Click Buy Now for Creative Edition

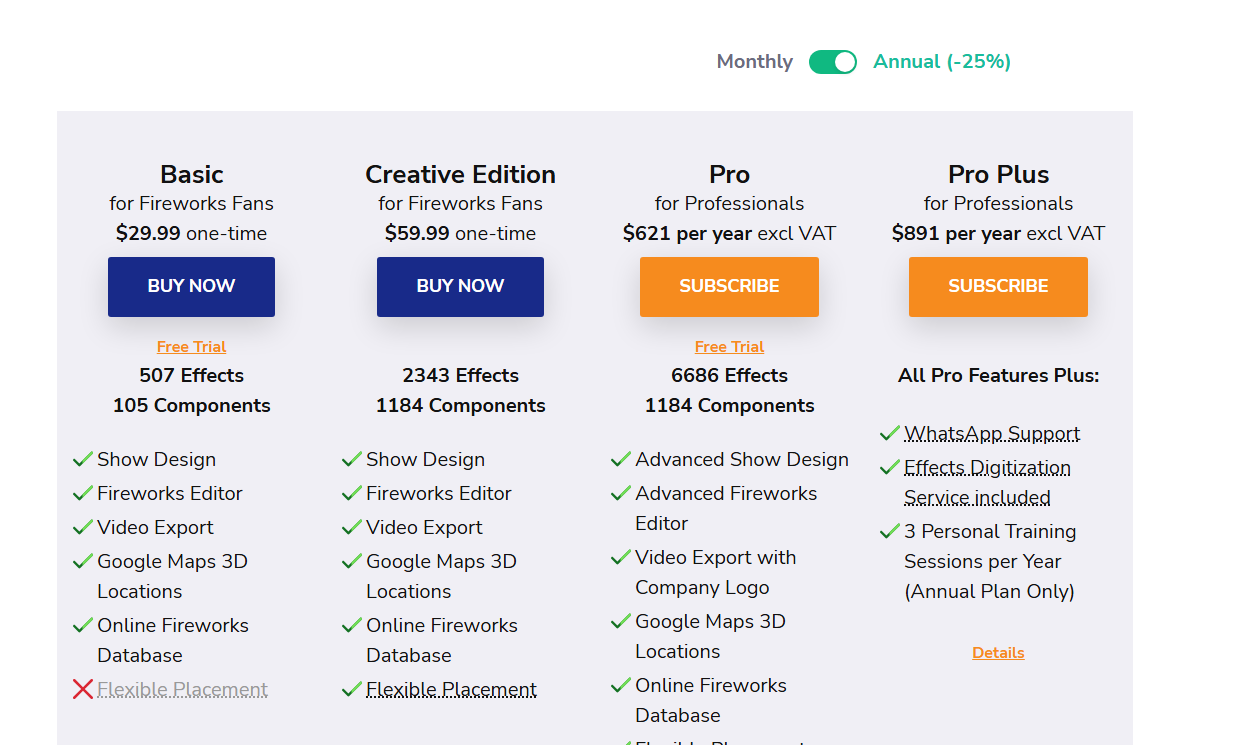click(460, 287)
